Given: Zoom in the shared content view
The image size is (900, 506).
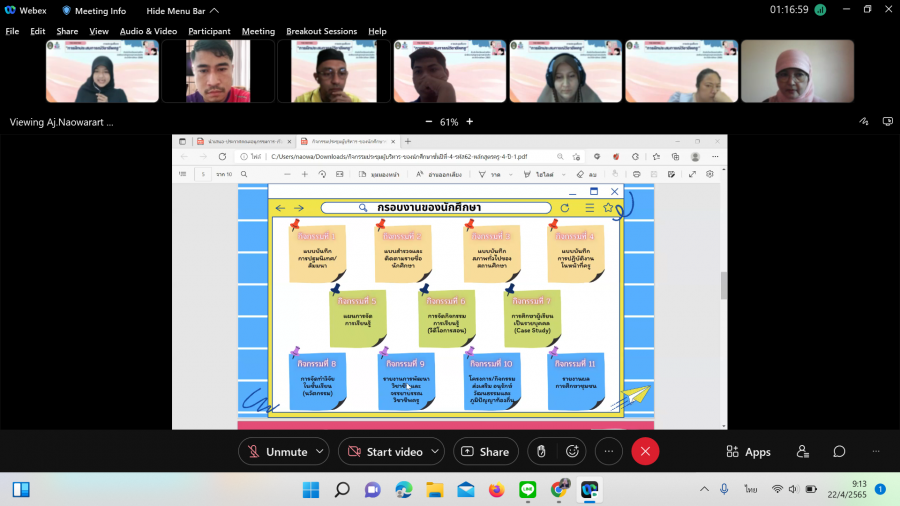Looking at the screenshot, I should 470,122.
